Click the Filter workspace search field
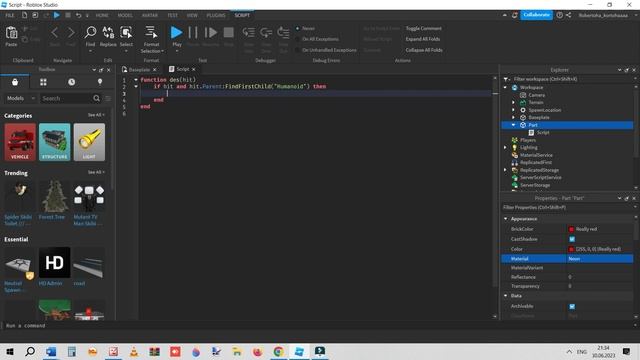The image size is (640, 360). click(x=569, y=79)
